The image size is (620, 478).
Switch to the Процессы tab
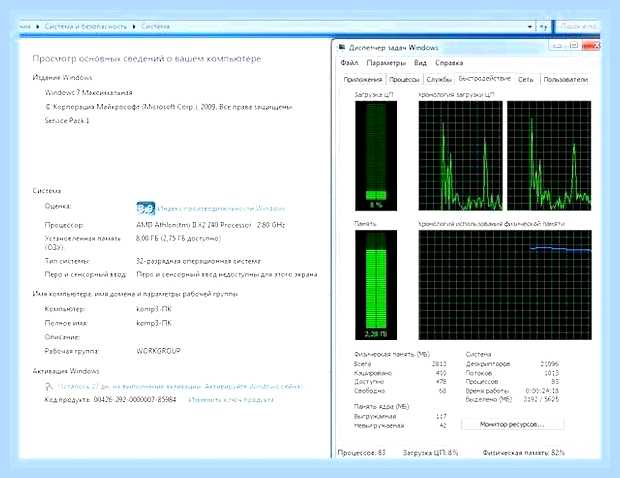404,79
